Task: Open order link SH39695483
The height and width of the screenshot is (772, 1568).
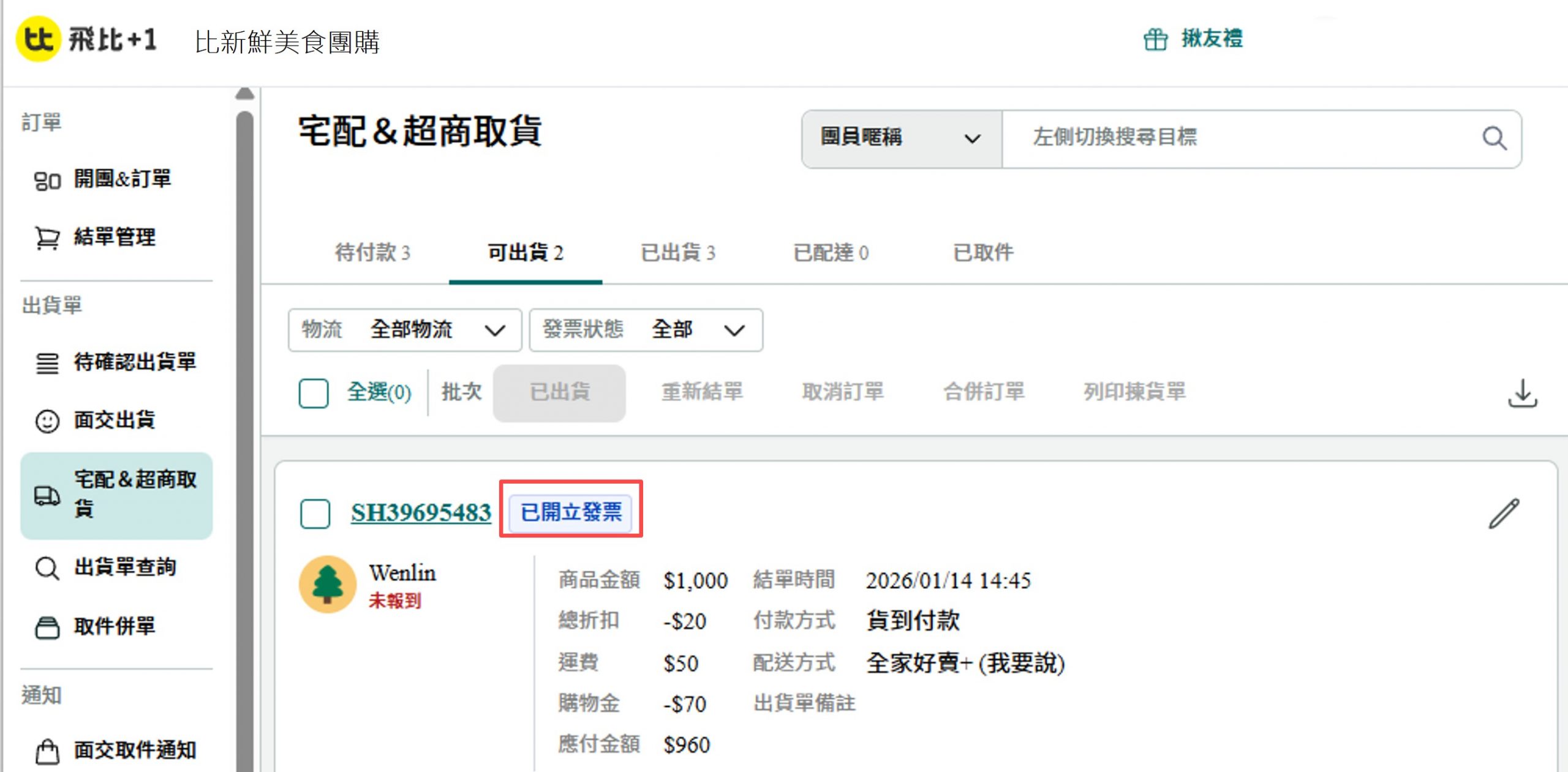Action: pos(421,513)
